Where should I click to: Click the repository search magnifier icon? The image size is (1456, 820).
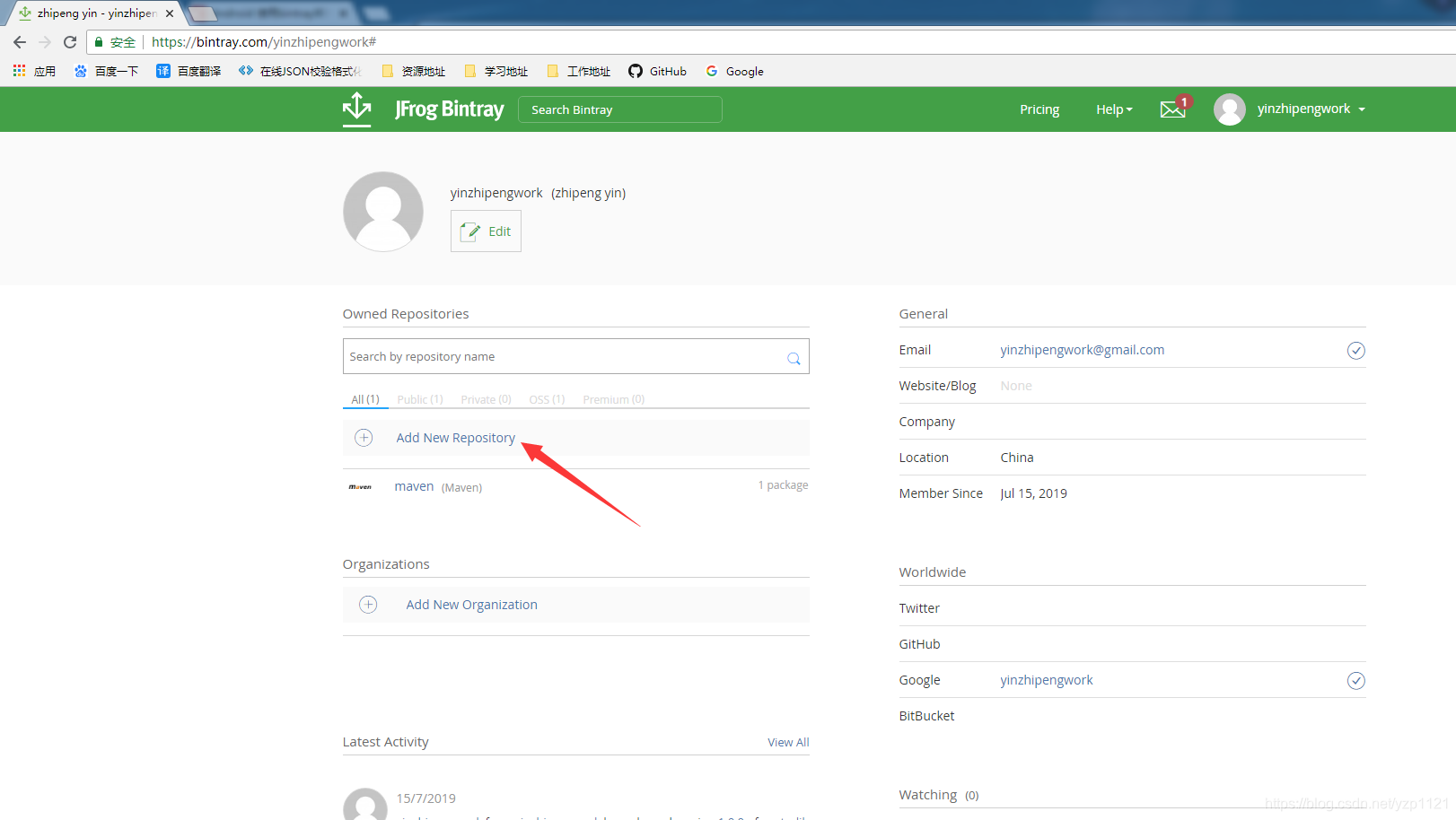(x=794, y=358)
